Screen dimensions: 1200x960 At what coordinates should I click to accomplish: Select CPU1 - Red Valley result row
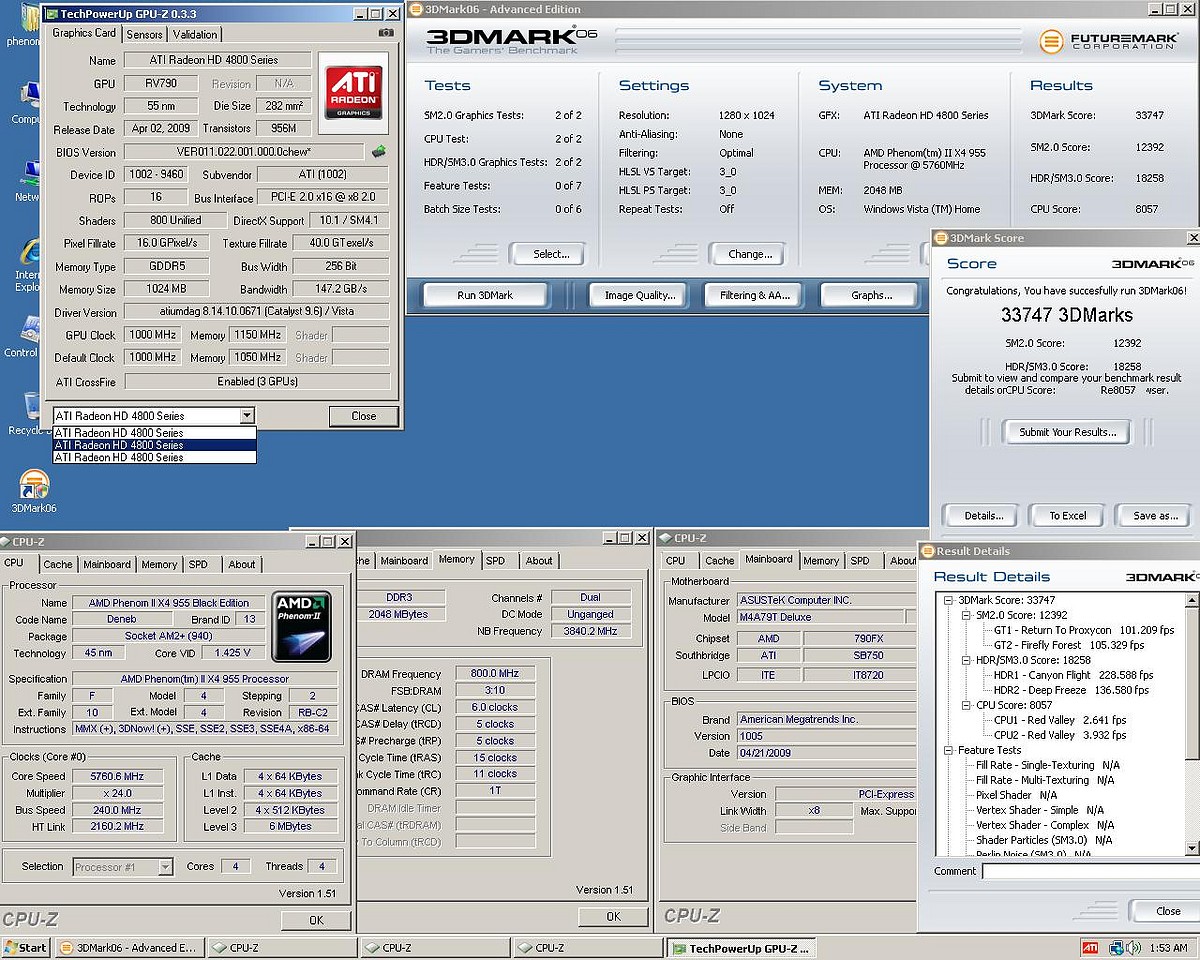tap(1059, 720)
